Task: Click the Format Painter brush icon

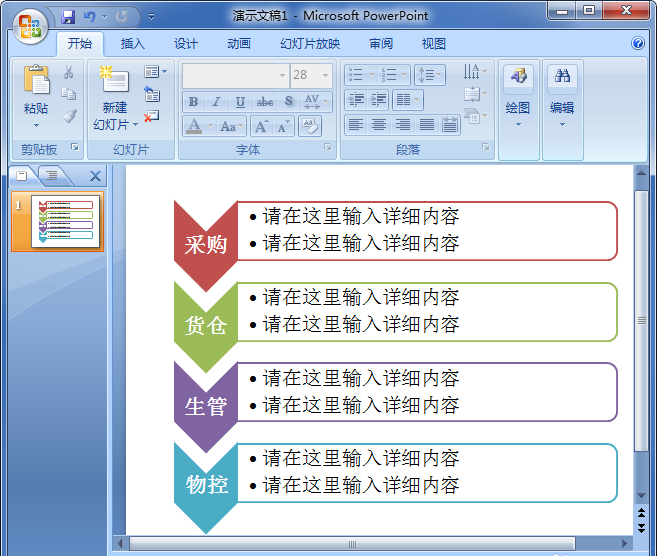Action: tap(69, 116)
